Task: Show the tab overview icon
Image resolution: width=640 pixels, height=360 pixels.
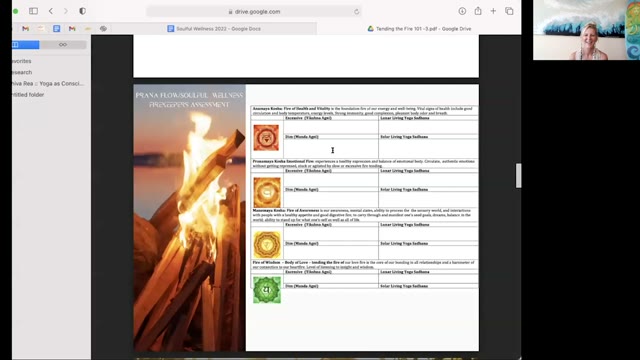Action: (x=509, y=11)
